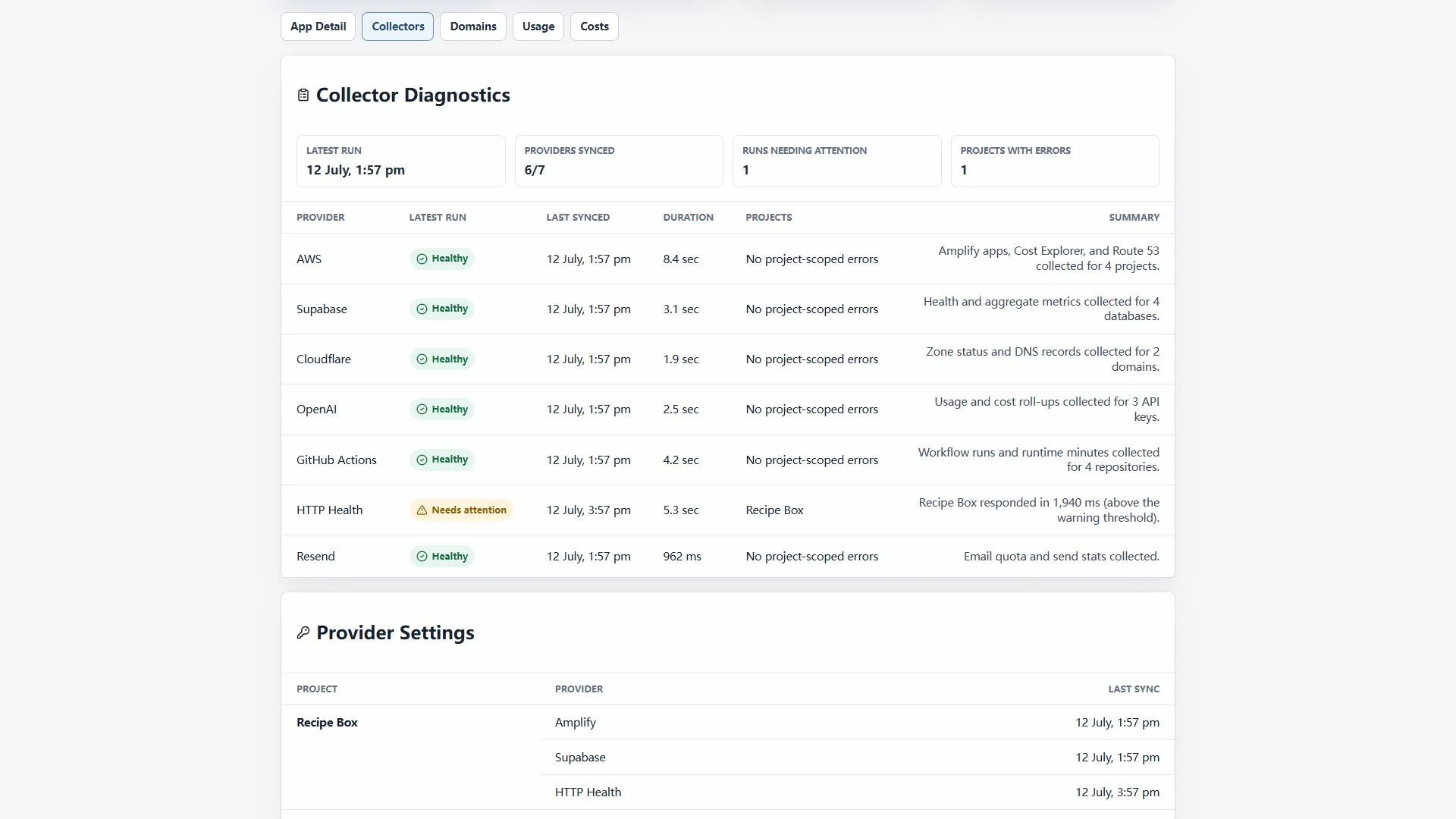The image size is (1456, 819).
Task: Select the Collectors tab
Action: [x=398, y=27]
